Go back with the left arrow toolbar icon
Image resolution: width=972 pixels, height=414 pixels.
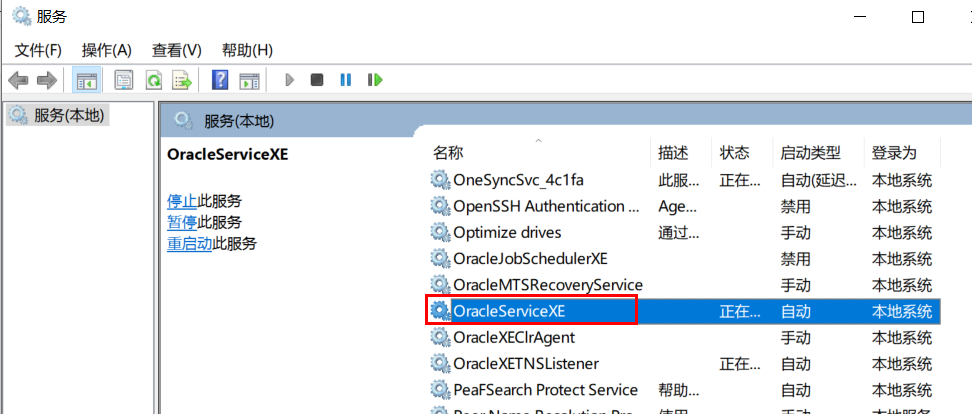coord(19,80)
